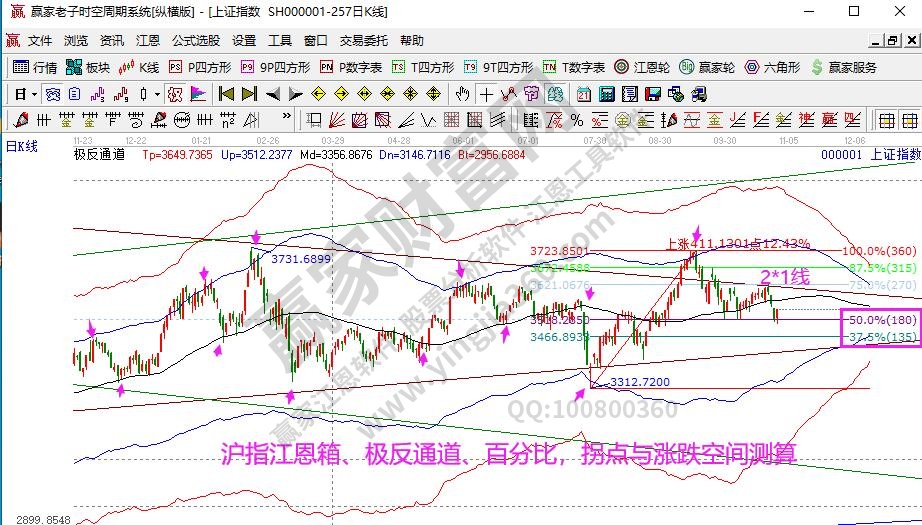Jump to first bar with skip-start arrow
Image resolution: width=922 pixels, height=525 pixels.
pos(225,94)
